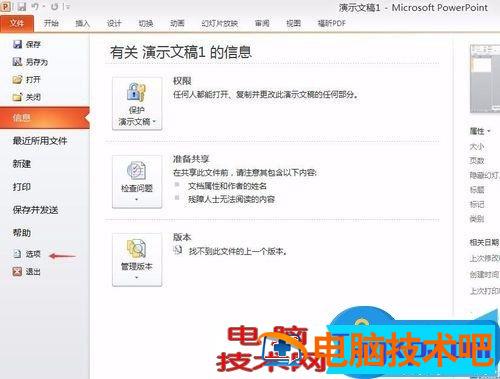Open the 管理版本 dropdown button
The height and width of the screenshot is (379, 500).
coord(137,260)
